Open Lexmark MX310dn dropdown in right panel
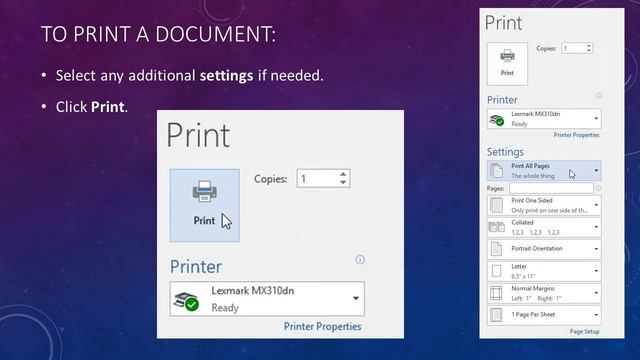This screenshot has width=640, height=360. click(x=544, y=119)
